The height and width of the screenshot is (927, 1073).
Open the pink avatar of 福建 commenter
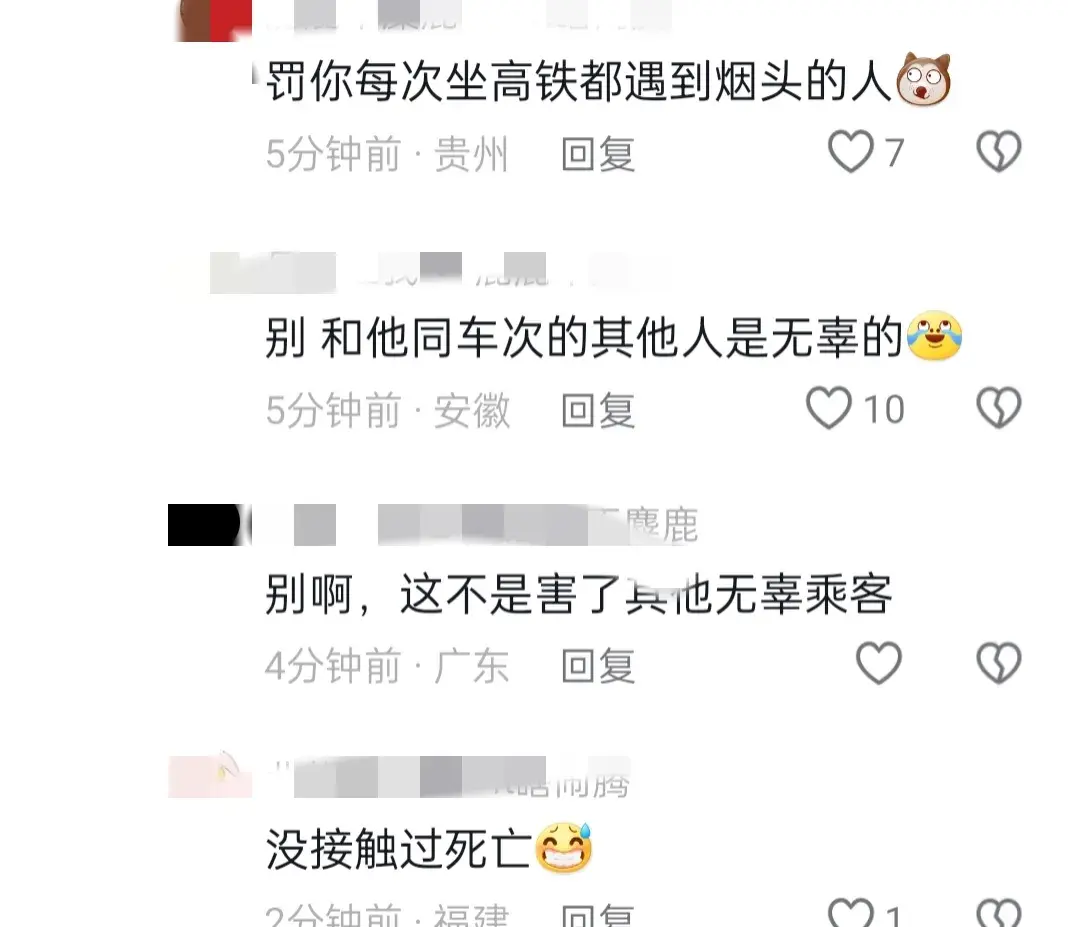click(x=209, y=776)
